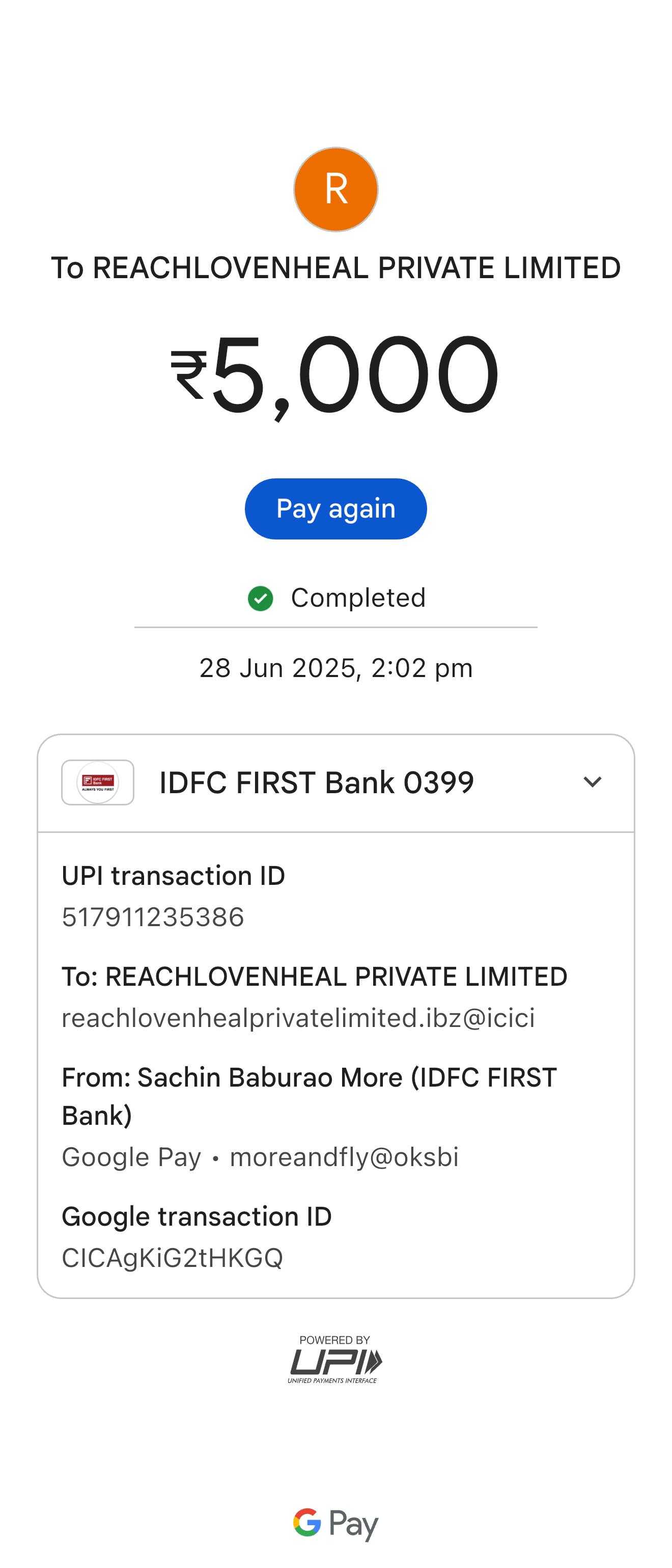Tap the UPI transaction ID number 517911235386
The width and height of the screenshot is (672, 1568).
pyautogui.click(x=153, y=916)
